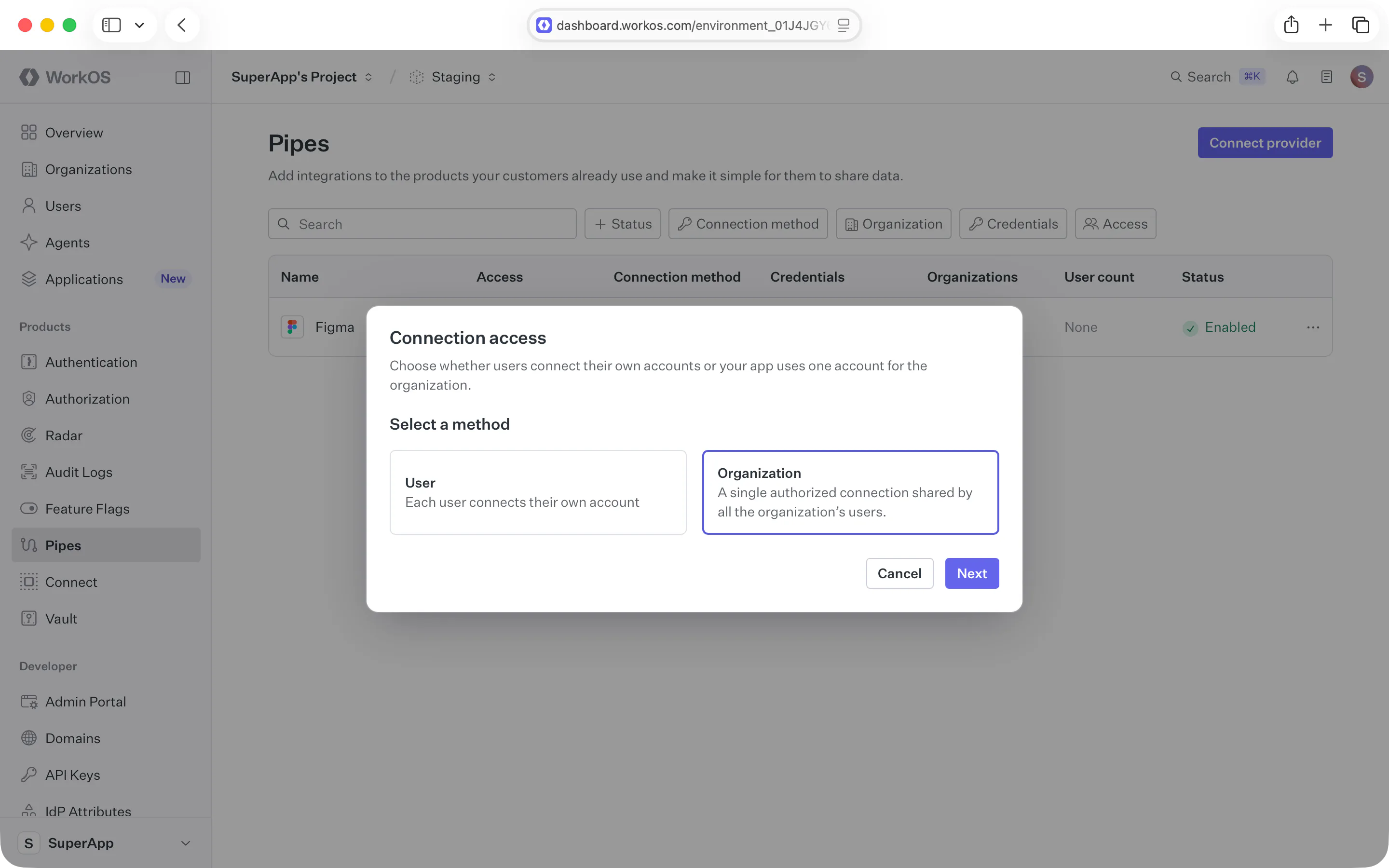This screenshot has height=868, width=1389.
Task: Open notifications bell icon
Action: 1292,77
